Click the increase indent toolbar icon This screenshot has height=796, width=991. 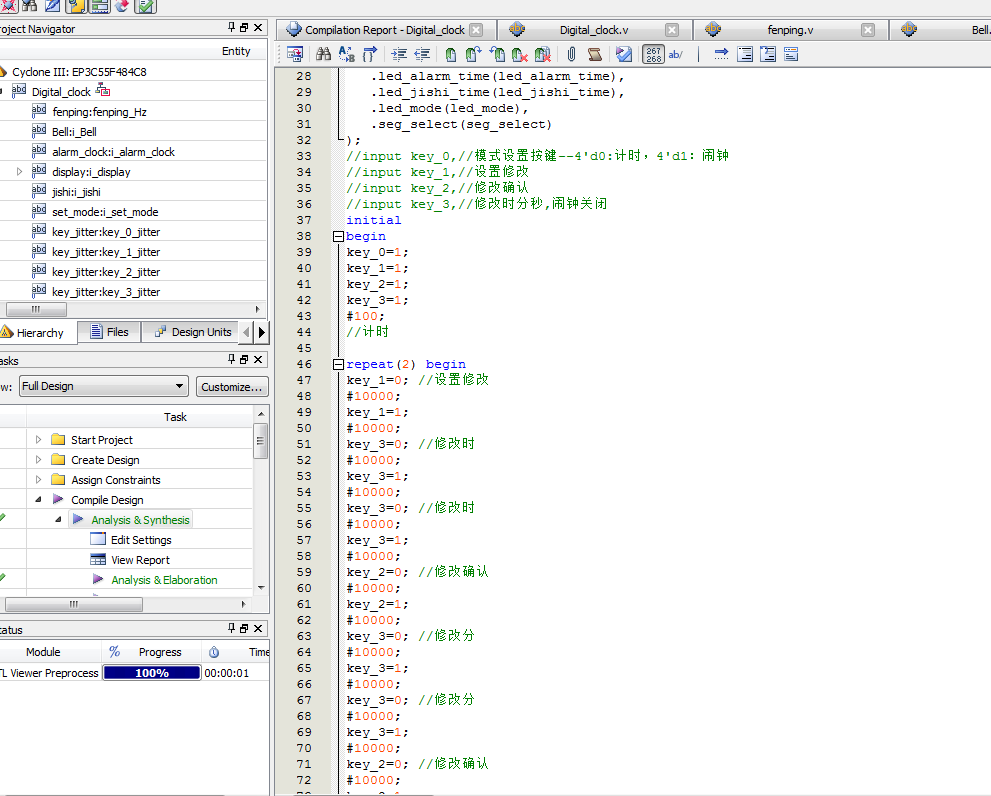click(x=399, y=54)
